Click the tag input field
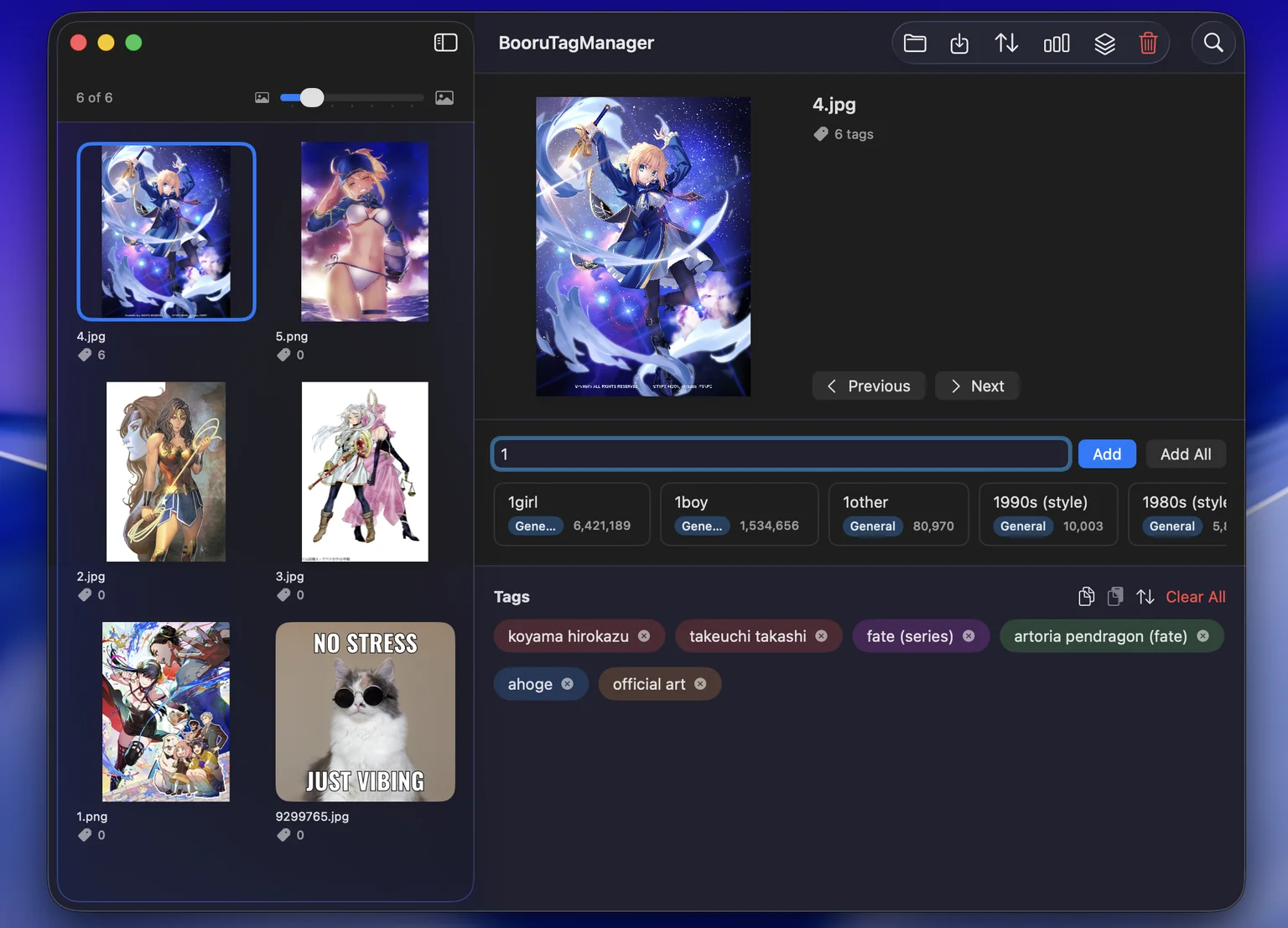The width and height of the screenshot is (1288, 928). 781,454
